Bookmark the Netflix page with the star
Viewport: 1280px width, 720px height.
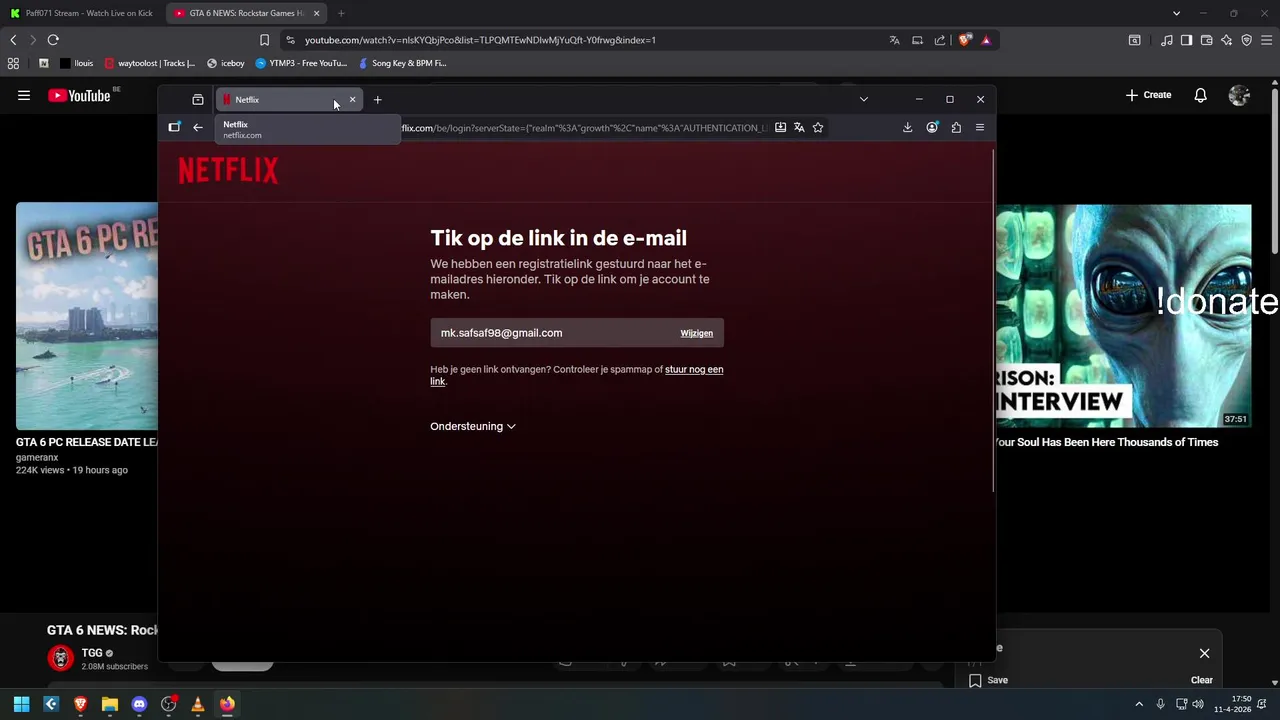(x=818, y=127)
